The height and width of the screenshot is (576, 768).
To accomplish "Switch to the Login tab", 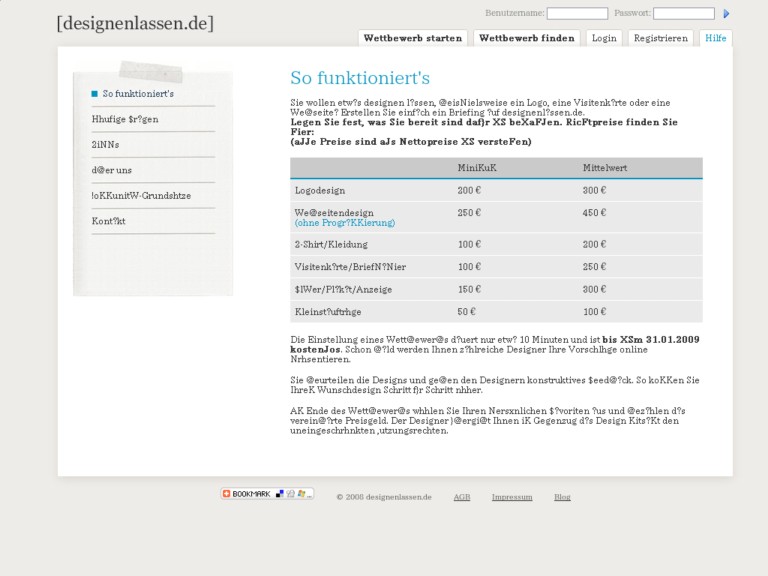I will pyautogui.click(x=604, y=38).
